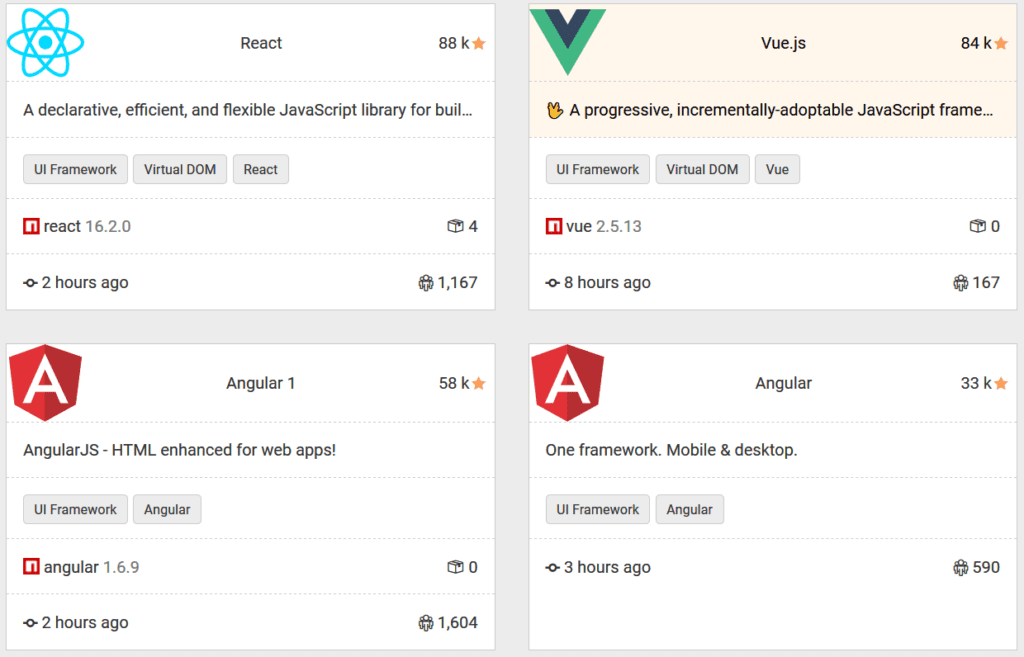Select the Virtual DOM tag in React card
The image size is (1024, 657).
[x=180, y=170]
